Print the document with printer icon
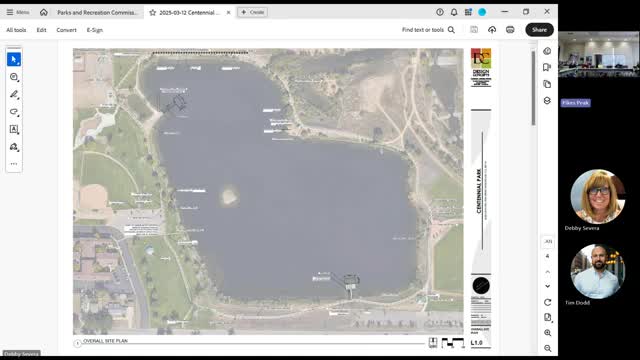The image size is (640, 360). (x=510, y=30)
